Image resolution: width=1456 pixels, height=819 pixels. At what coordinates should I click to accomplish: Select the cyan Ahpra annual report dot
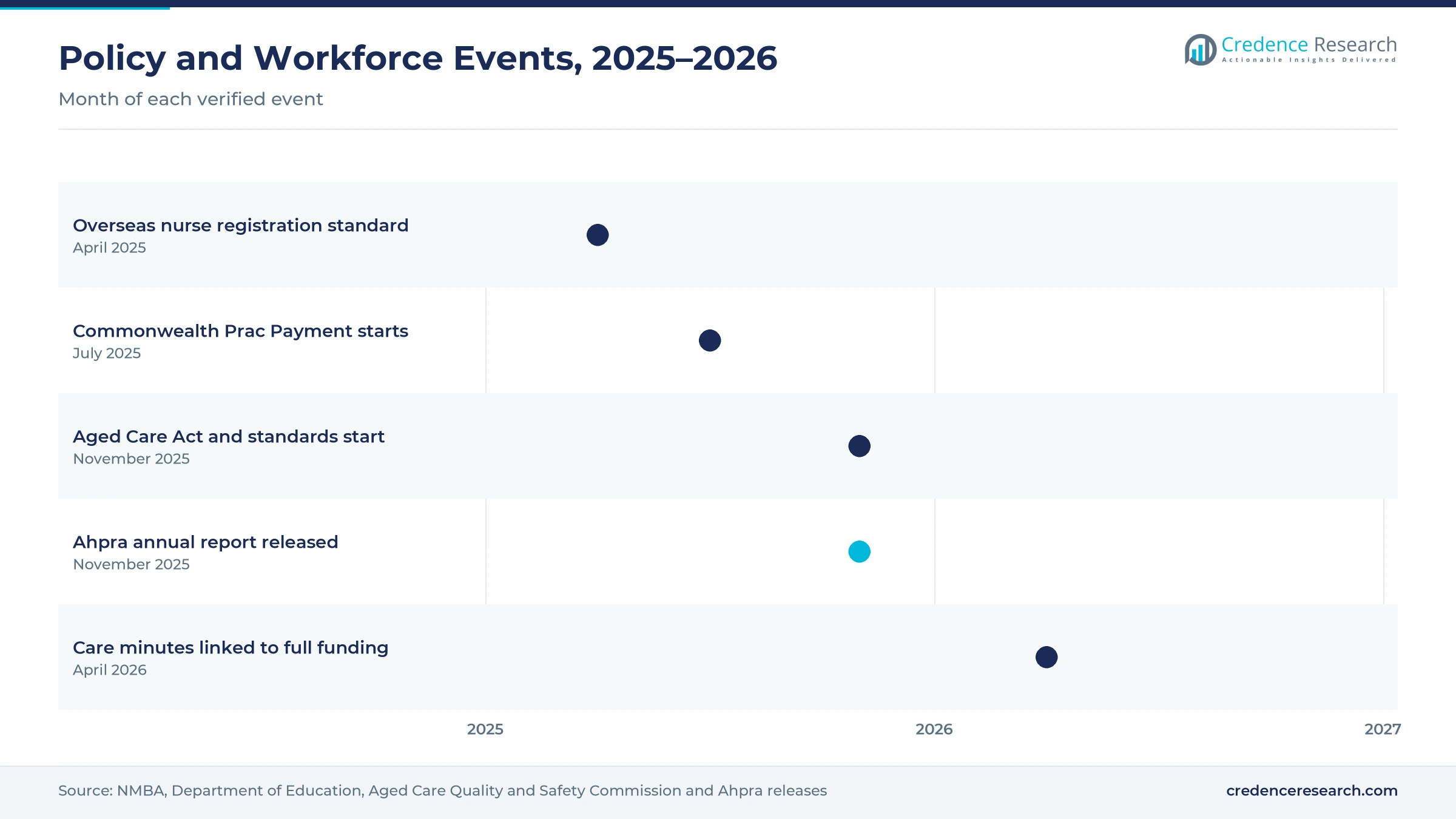pyautogui.click(x=859, y=551)
